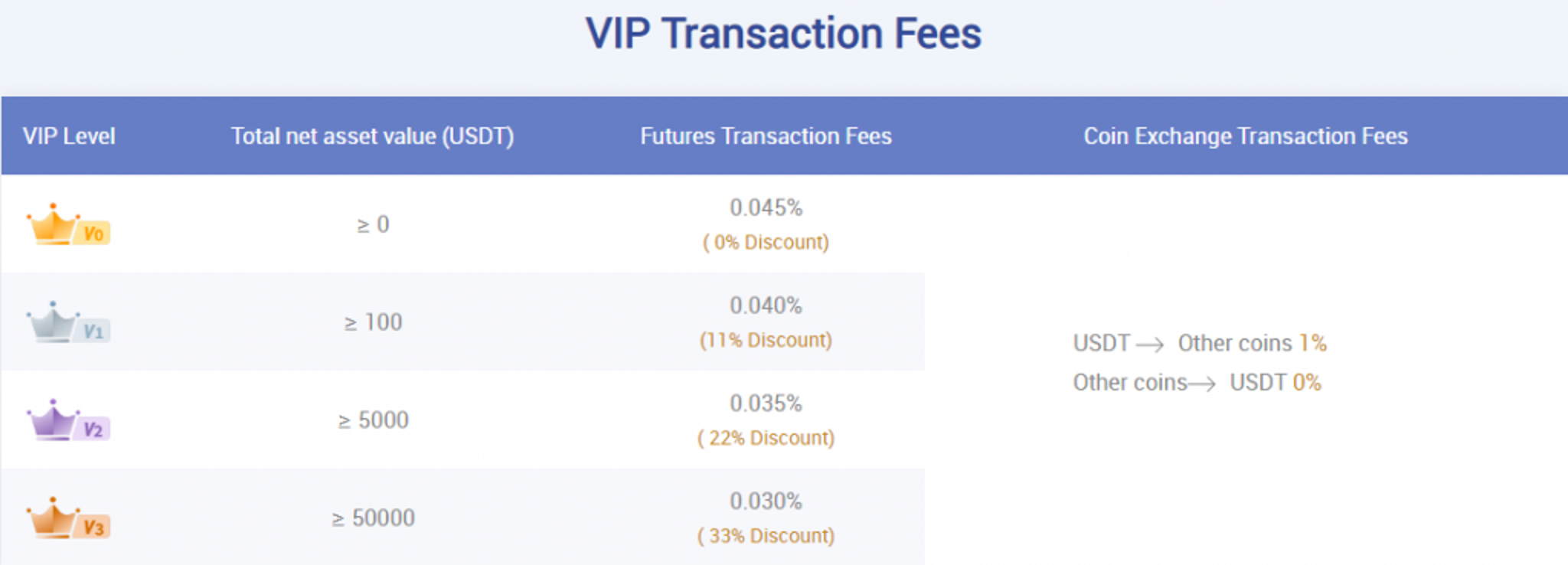Click the VIP Transaction Fees title

tap(783, 34)
